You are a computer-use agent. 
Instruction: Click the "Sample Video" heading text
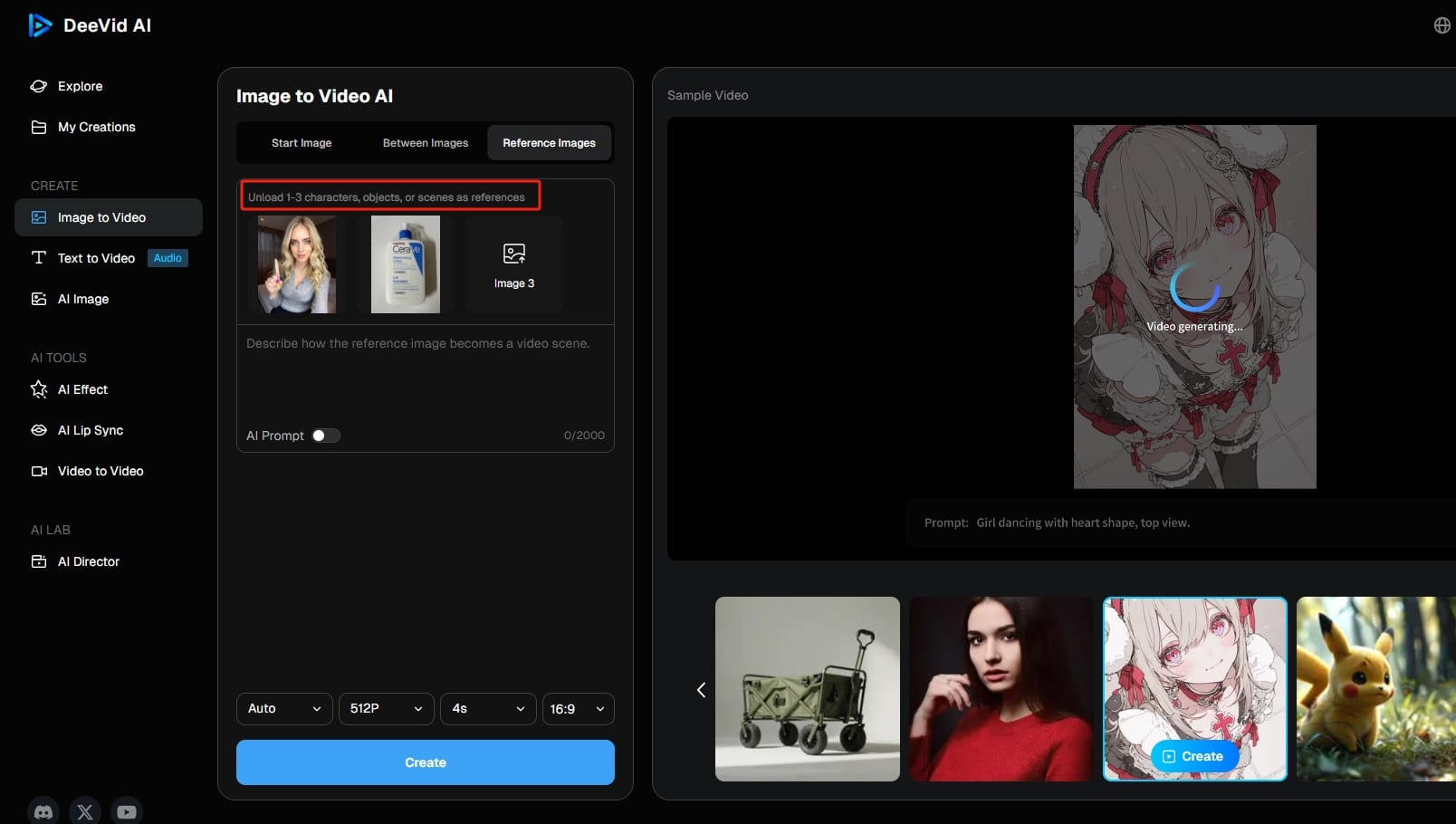coord(708,95)
